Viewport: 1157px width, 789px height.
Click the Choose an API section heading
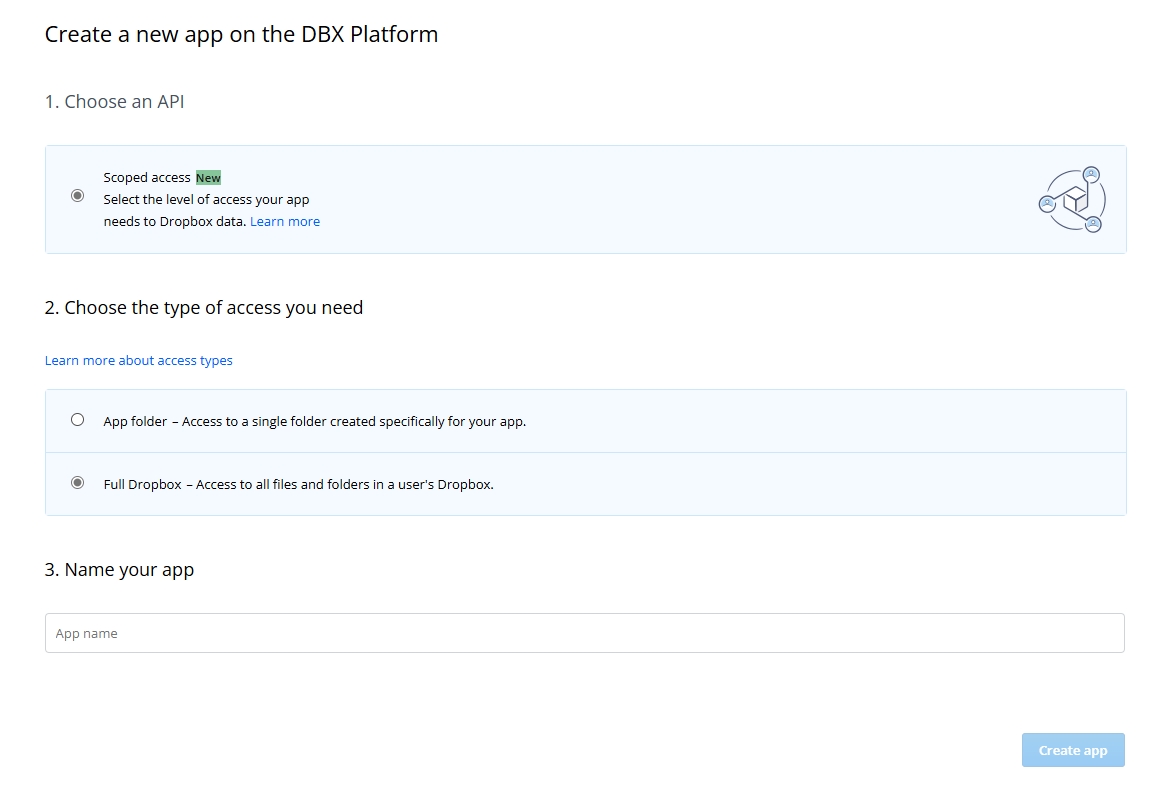(x=113, y=101)
